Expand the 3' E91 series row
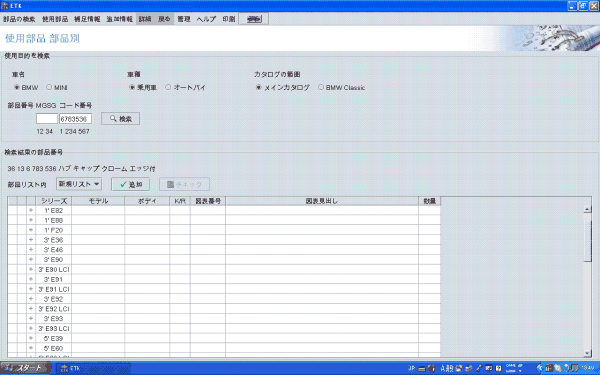The width and height of the screenshot is (600, 375). pyautogui.click(x=31, y=279)
